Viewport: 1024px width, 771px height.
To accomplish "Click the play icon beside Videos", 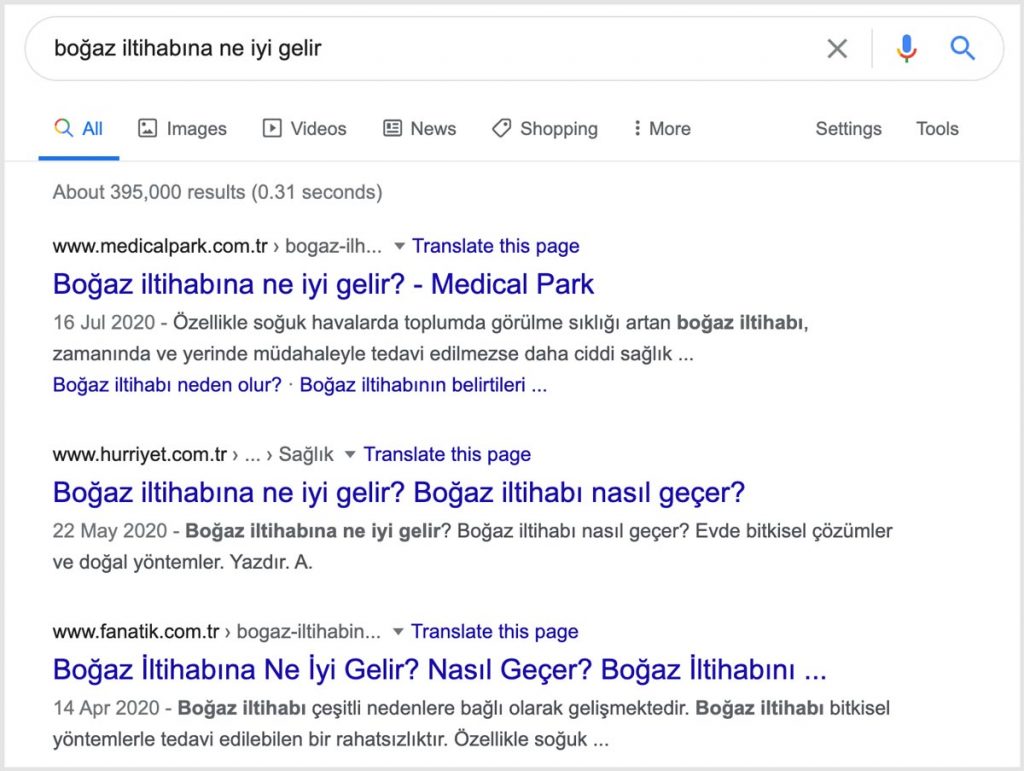I will [272, 128].
